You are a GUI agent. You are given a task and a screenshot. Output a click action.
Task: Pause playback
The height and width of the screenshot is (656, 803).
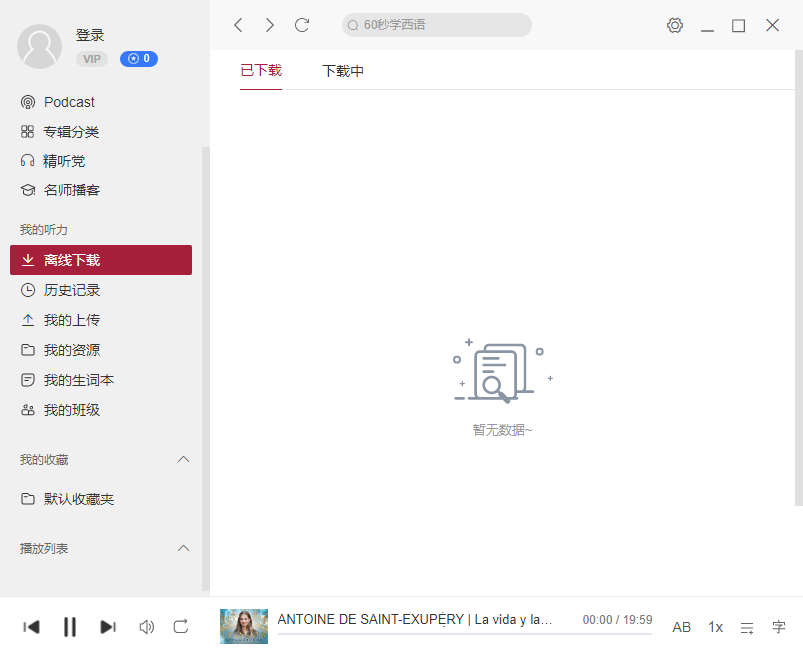70,627
